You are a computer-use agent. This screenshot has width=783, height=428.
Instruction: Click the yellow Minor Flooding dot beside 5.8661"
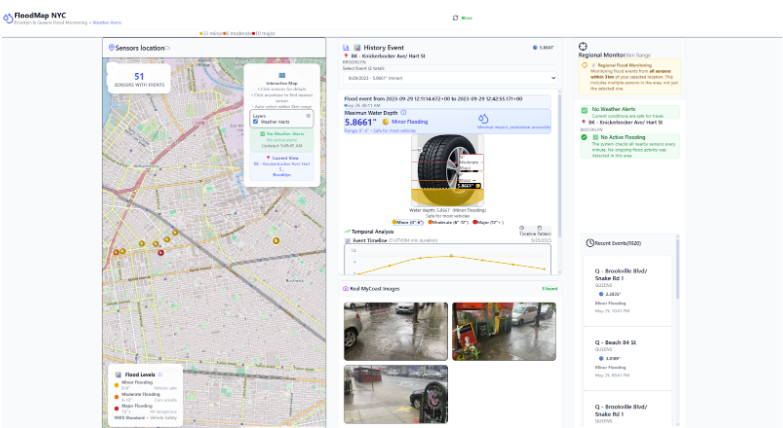pos(386,122)
